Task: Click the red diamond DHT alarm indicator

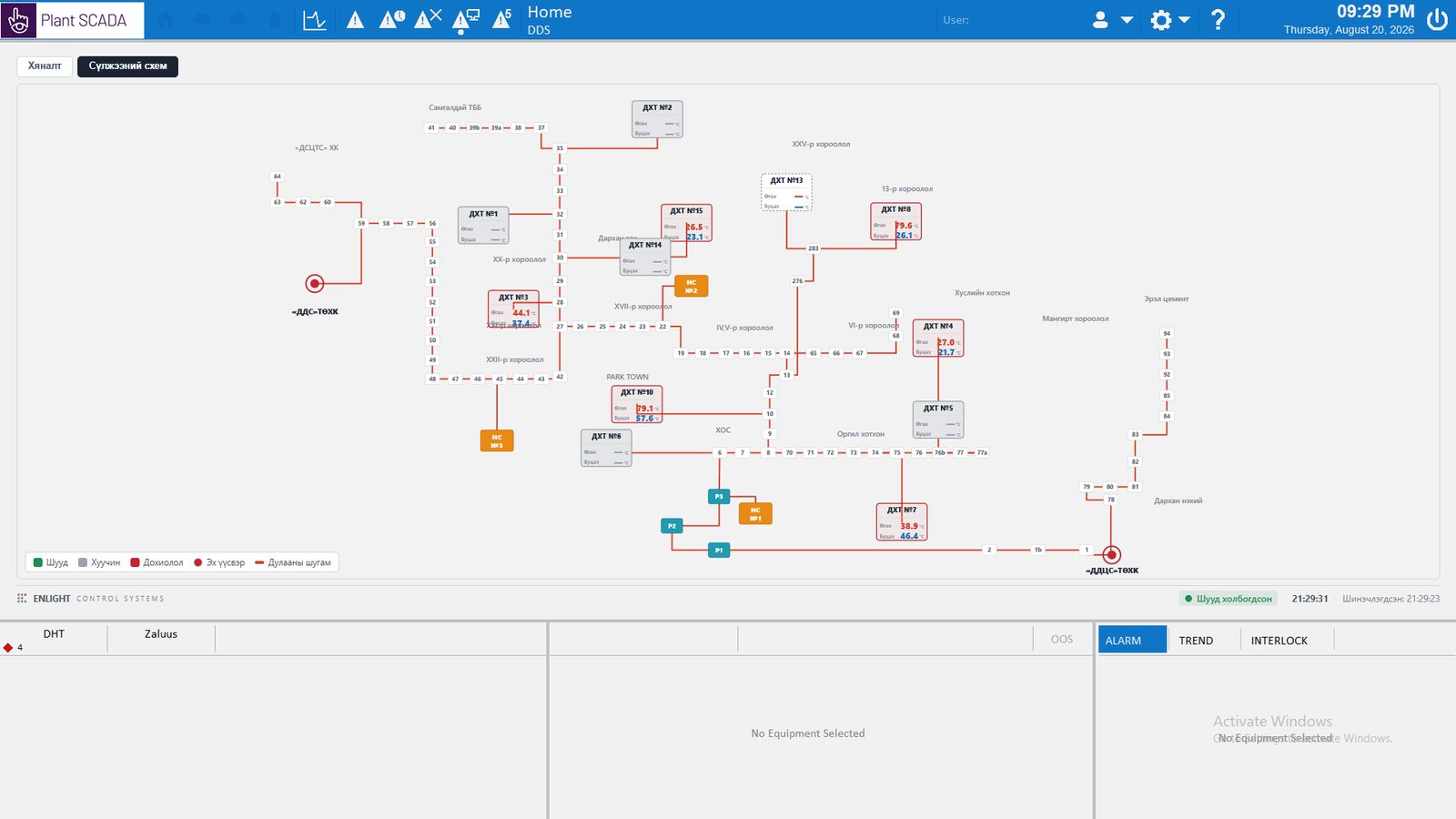Action: click(8, 648)
